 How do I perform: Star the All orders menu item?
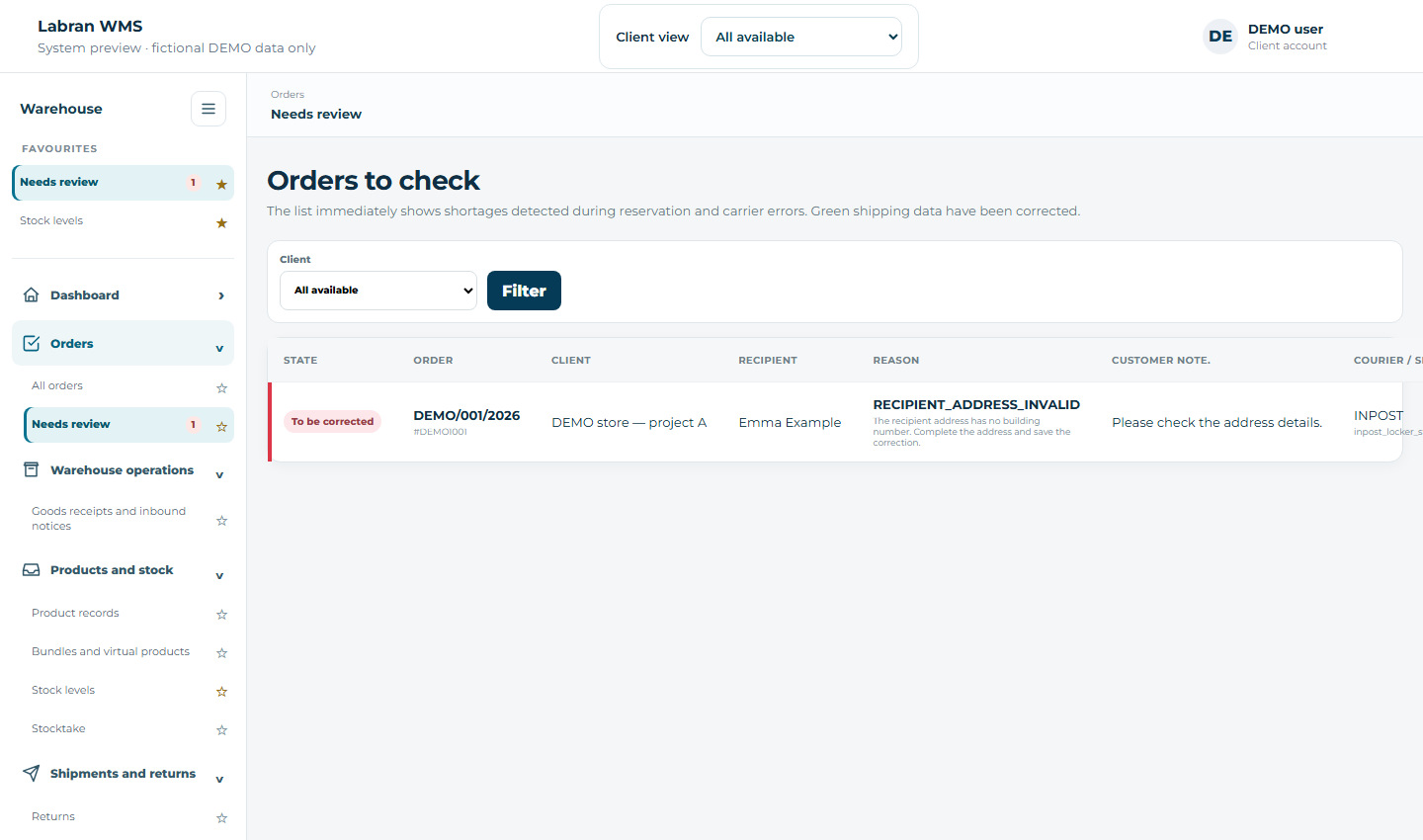click(x=221, y=387)
